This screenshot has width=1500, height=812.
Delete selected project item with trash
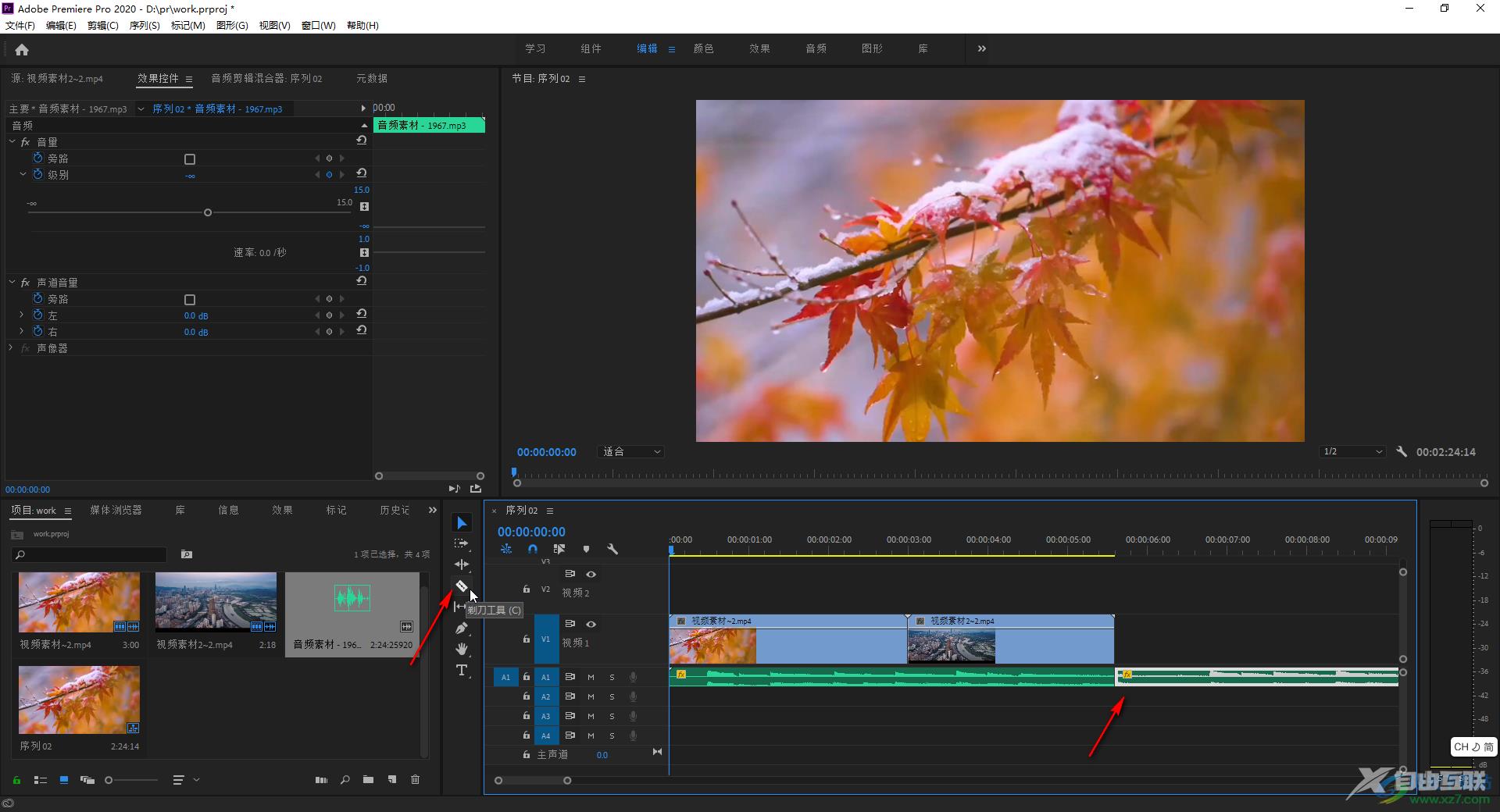416,779
